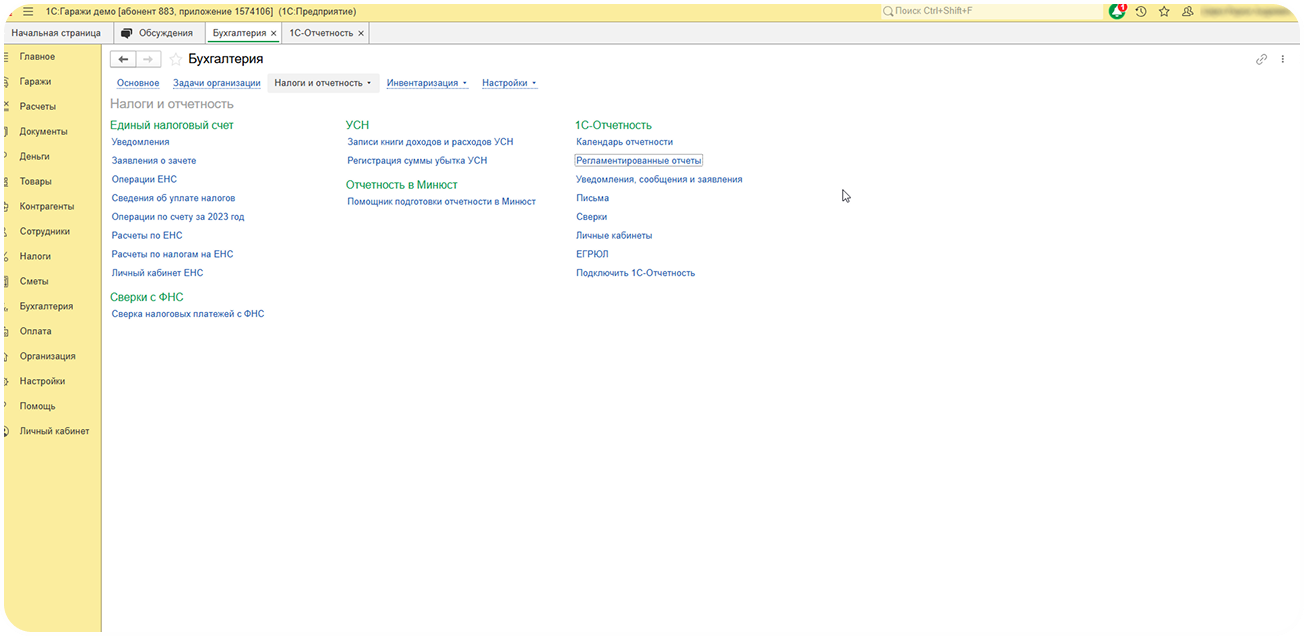The height and width of the screenshot is (636, 1304).
Task: Open the Регламентированные отчеты link
Action: tap(639, 160)
